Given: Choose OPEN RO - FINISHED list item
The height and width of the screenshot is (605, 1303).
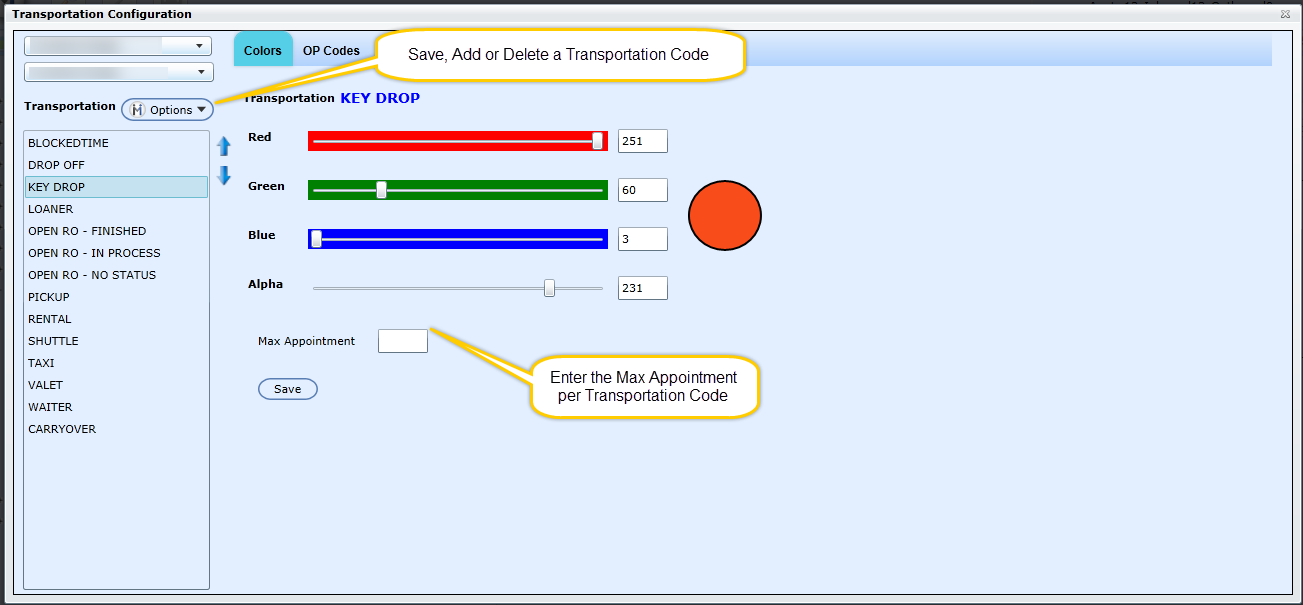Looking at the screenshot, I should click(87, 231).
